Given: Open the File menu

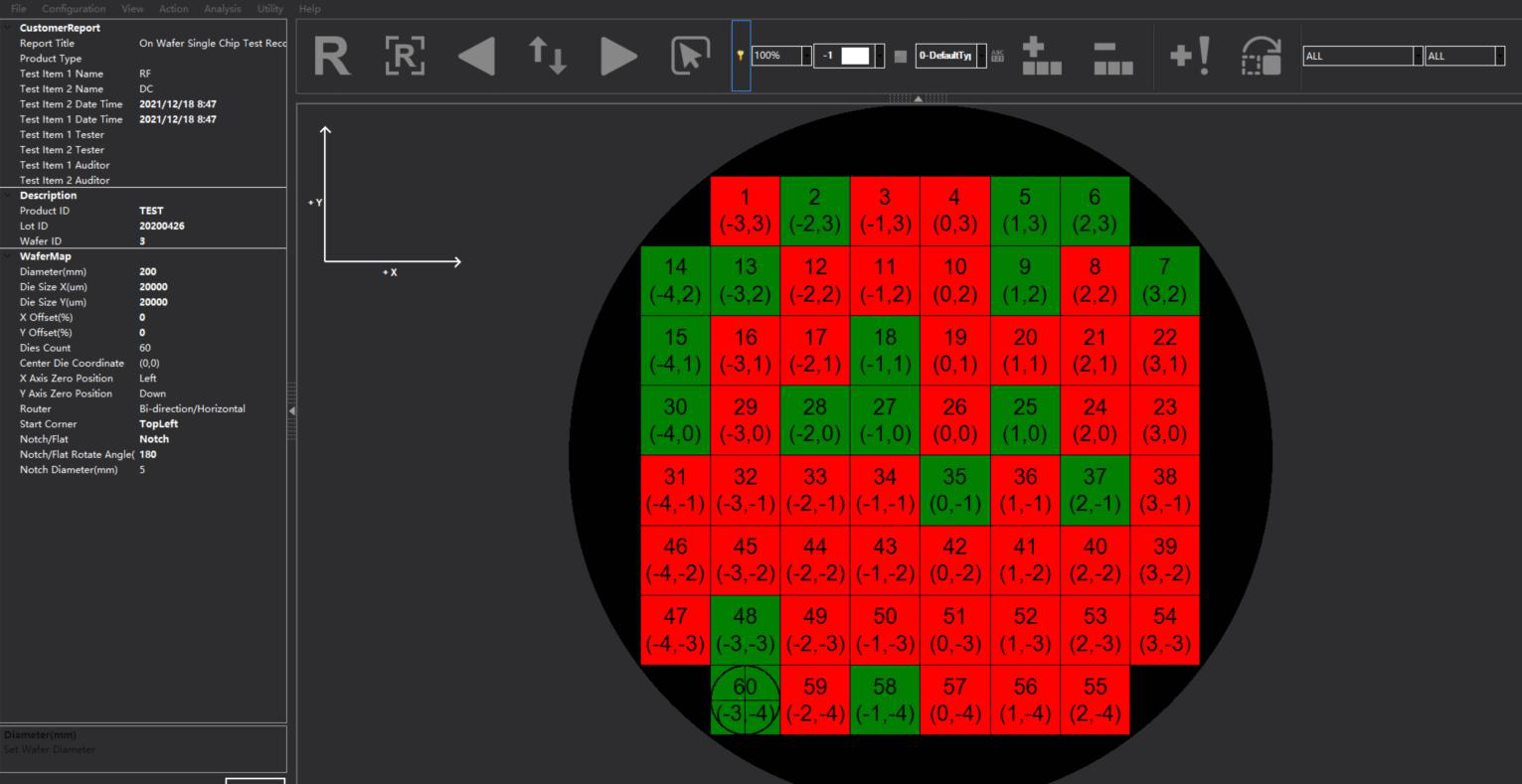Looking at the screenshot, I should pos(18,9).
